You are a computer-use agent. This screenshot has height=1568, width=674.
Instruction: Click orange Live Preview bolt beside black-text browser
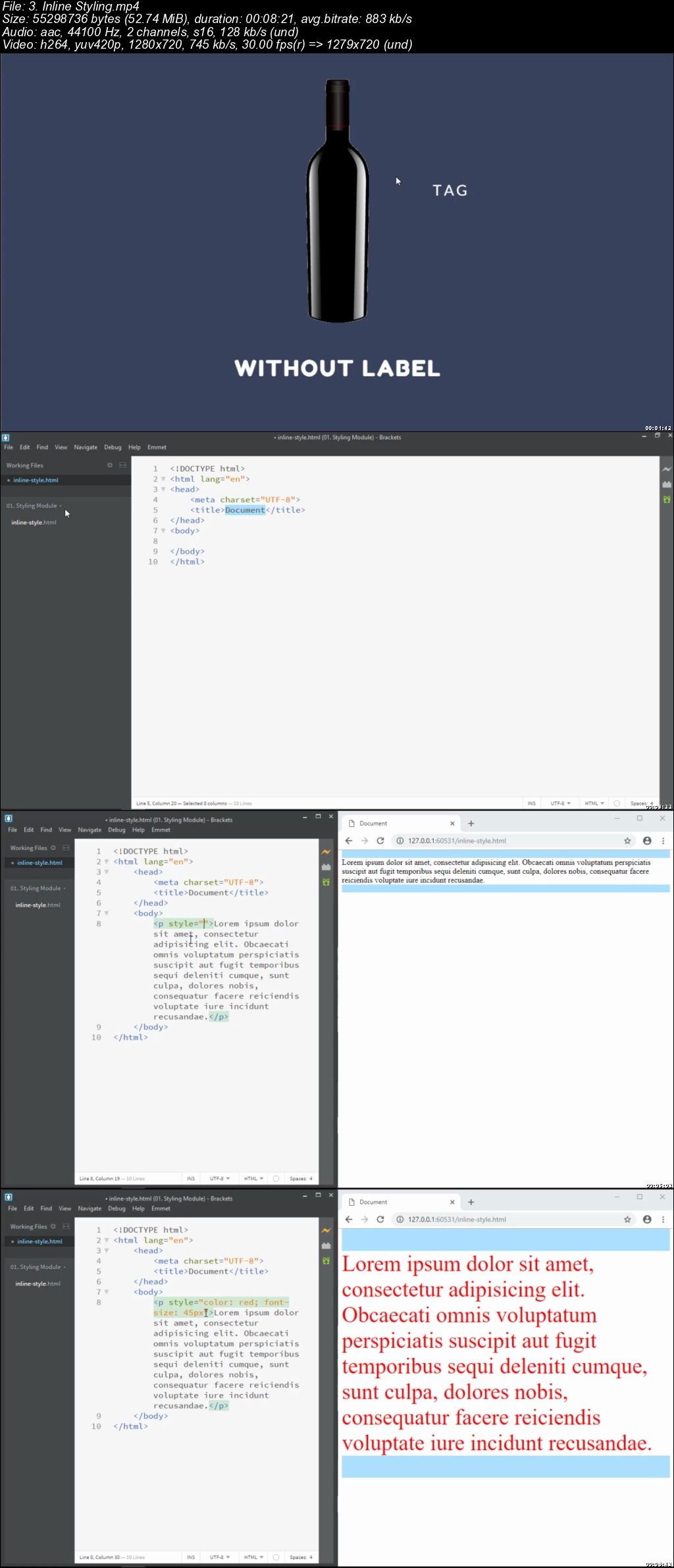(326, 852)
